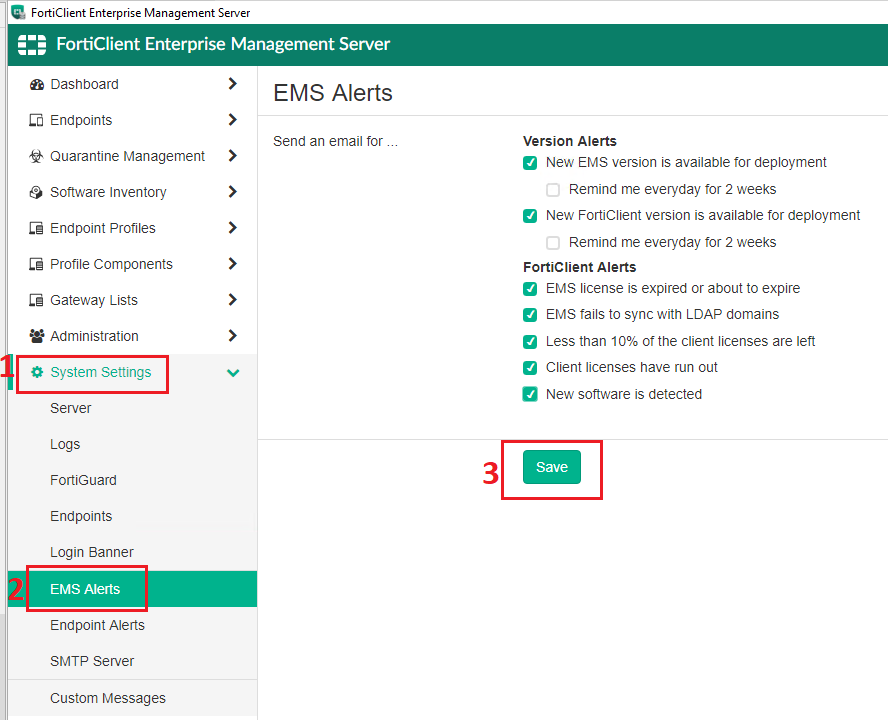Click the FortiClient Alerts heading
Viewport: 888px width, 720px height.
click(x=579, y=267)
